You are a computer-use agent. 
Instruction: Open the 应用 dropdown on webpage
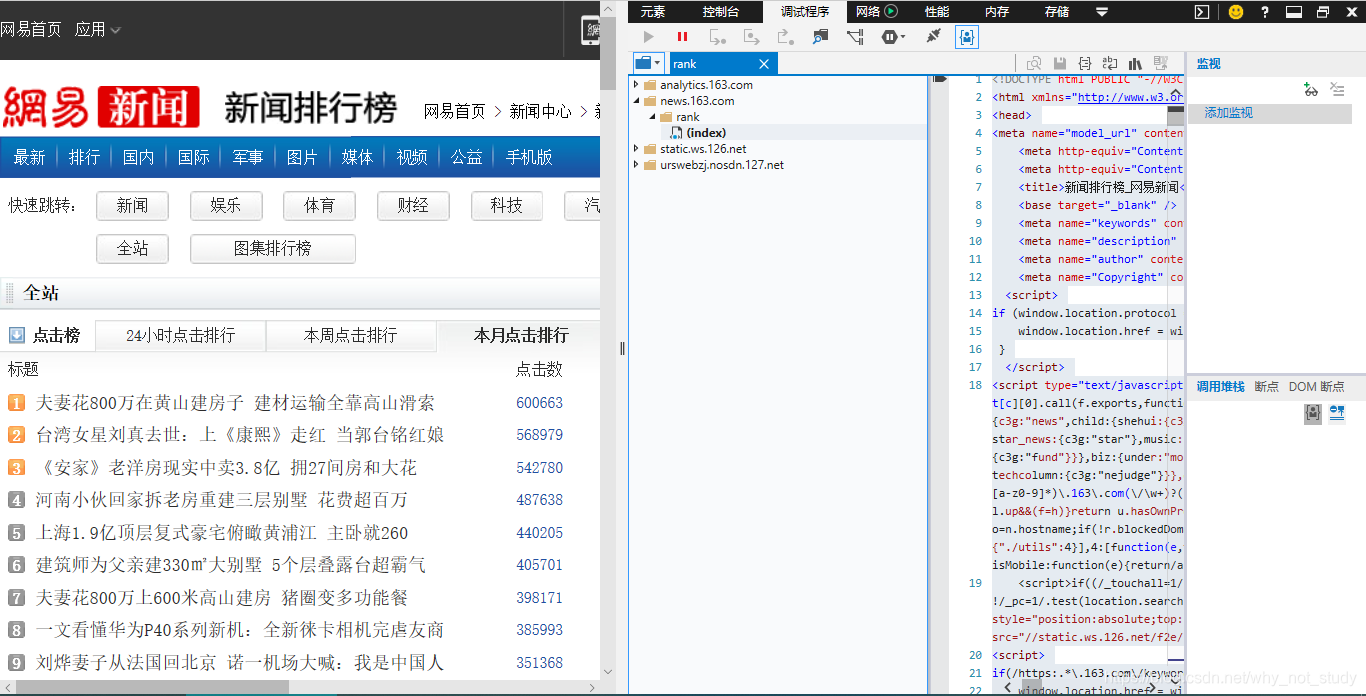click(97, 30)
